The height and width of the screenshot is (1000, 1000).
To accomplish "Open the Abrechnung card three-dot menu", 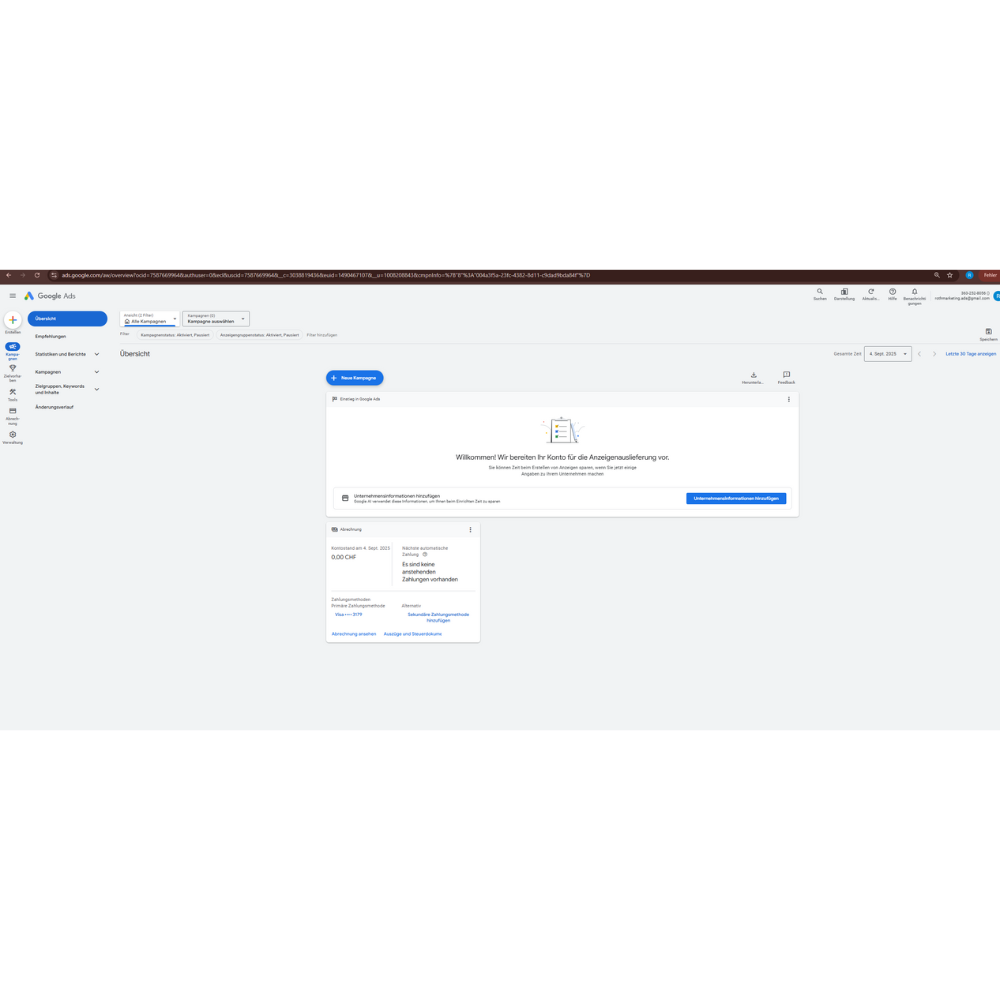I will [471, 530].
